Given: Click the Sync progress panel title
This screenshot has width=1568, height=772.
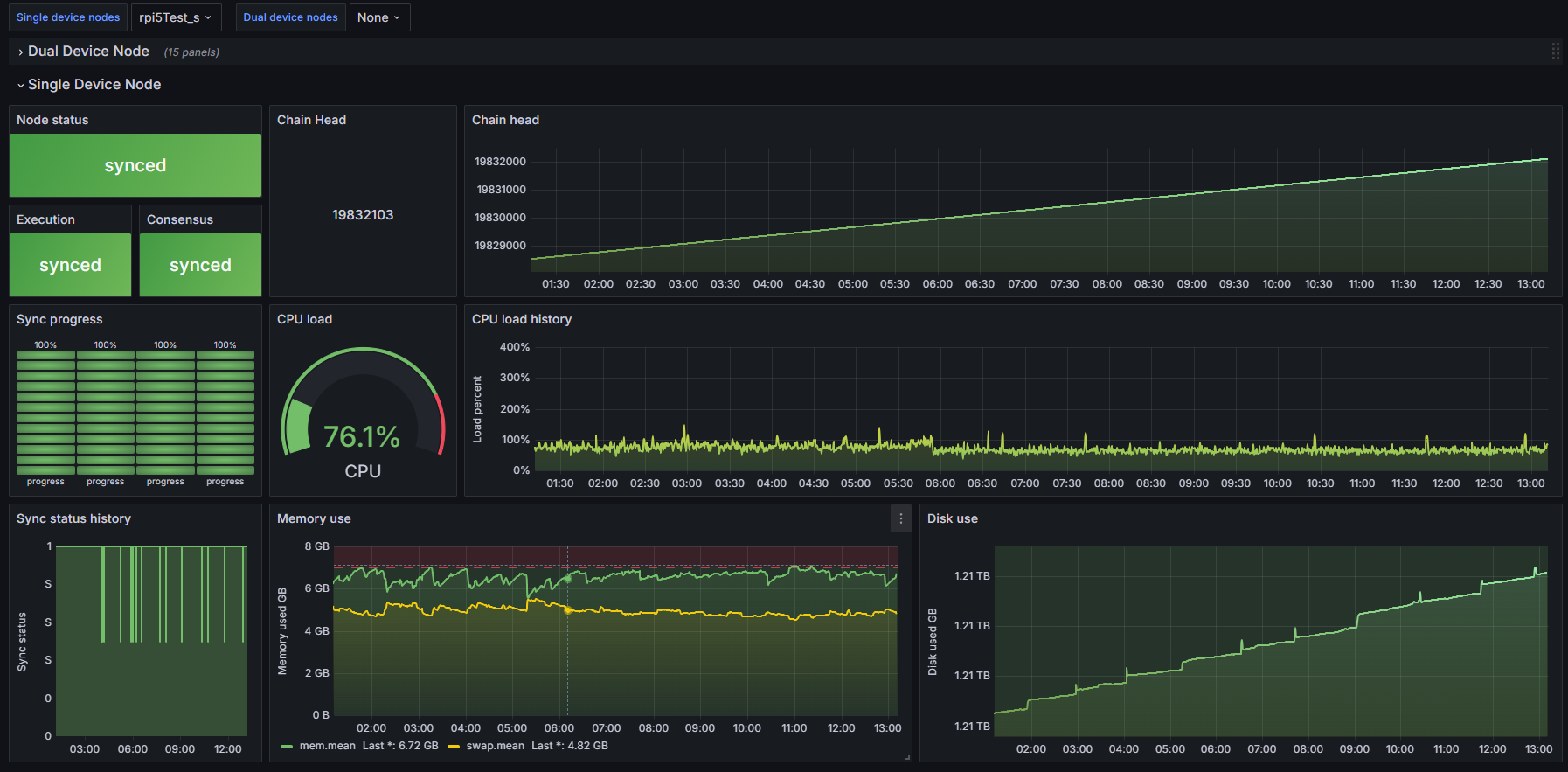Looking at the screenshot, I should coord(59,319).
